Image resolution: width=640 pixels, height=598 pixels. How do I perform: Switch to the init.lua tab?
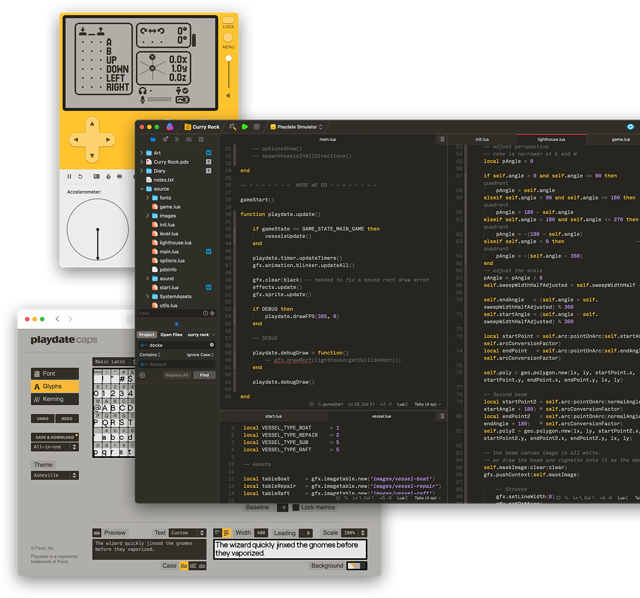pyautogui.click(x=482, y=139)
